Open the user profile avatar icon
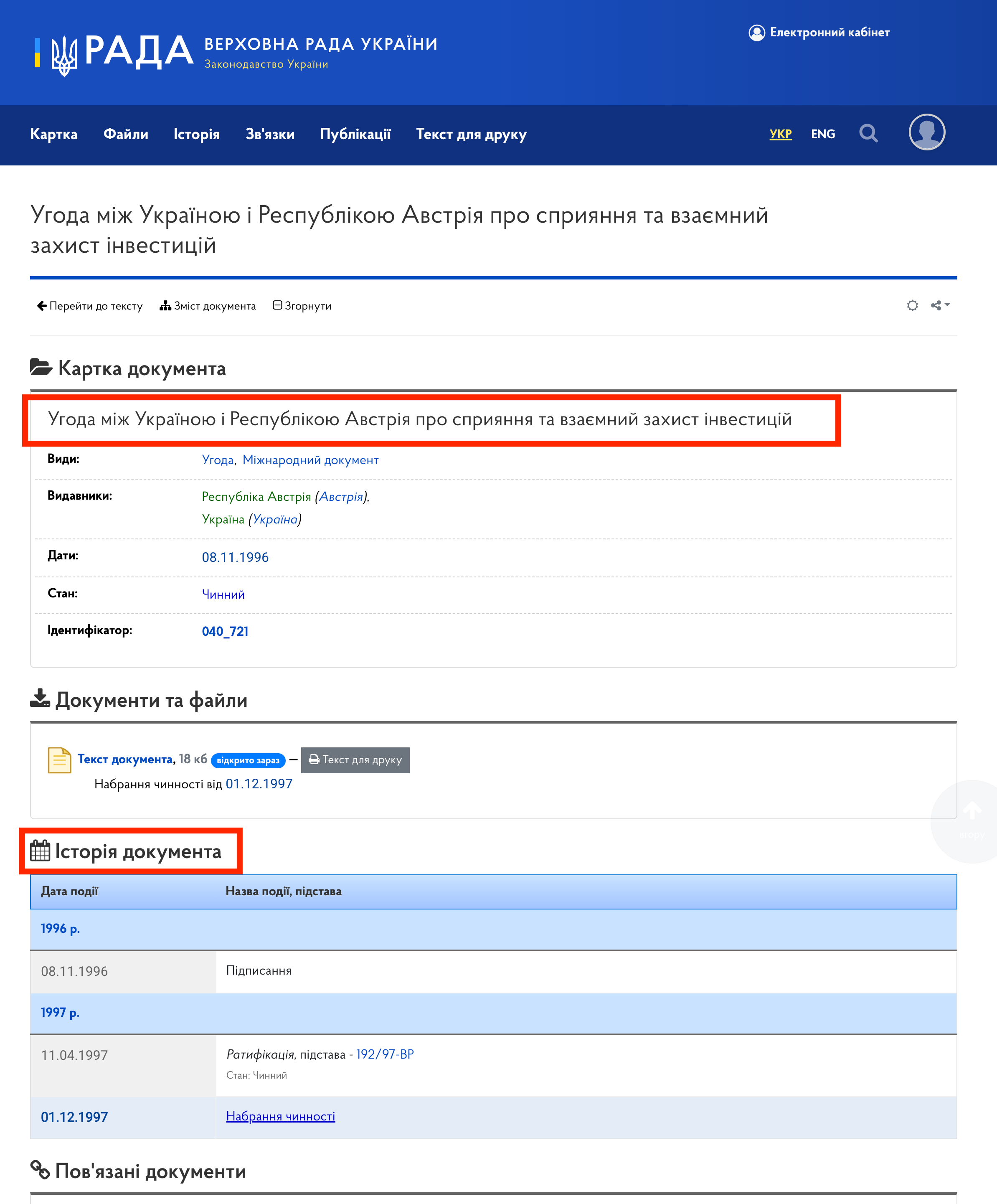997x1204 pixels. coord(926,132)
